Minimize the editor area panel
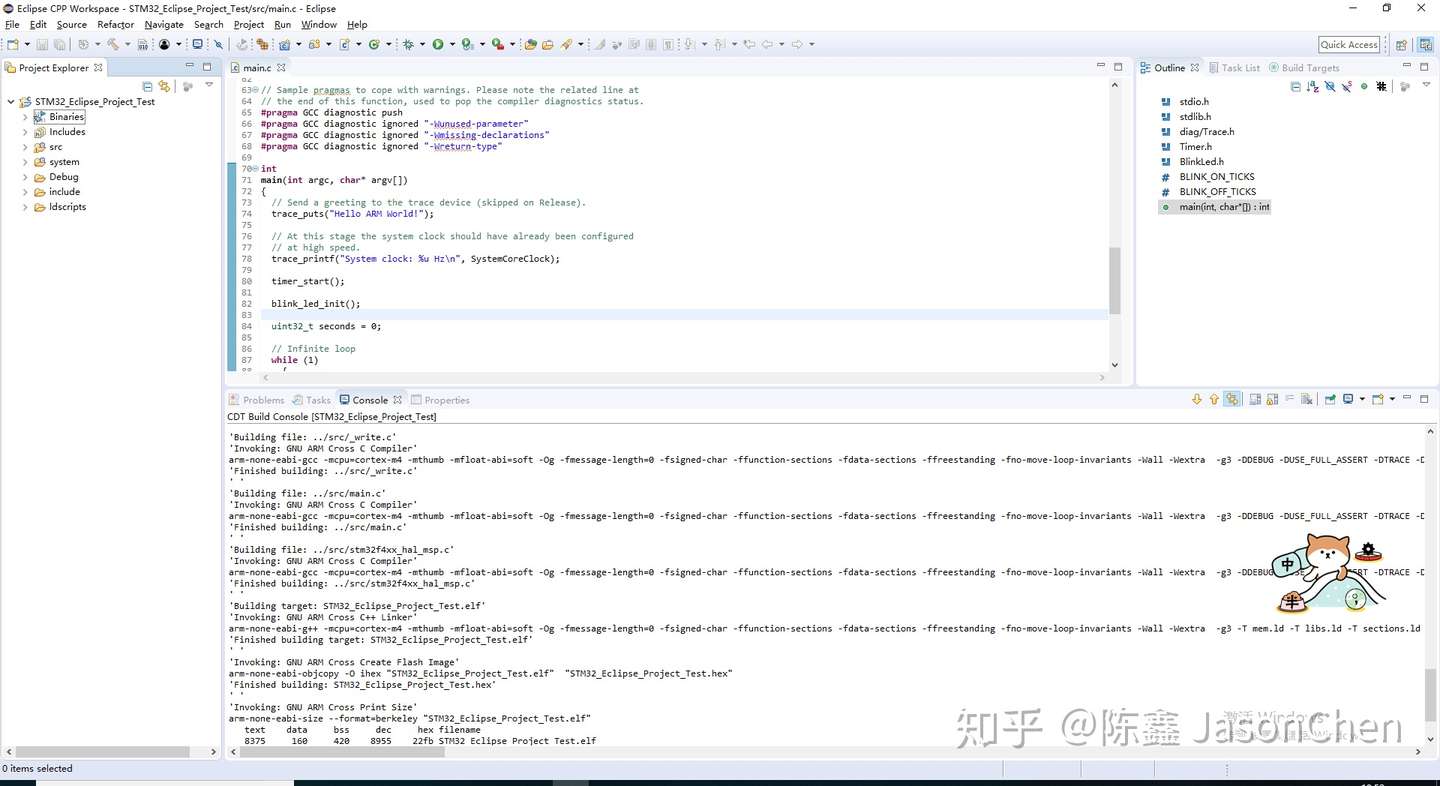The image size is (1440, 786). coord(1101,67)
